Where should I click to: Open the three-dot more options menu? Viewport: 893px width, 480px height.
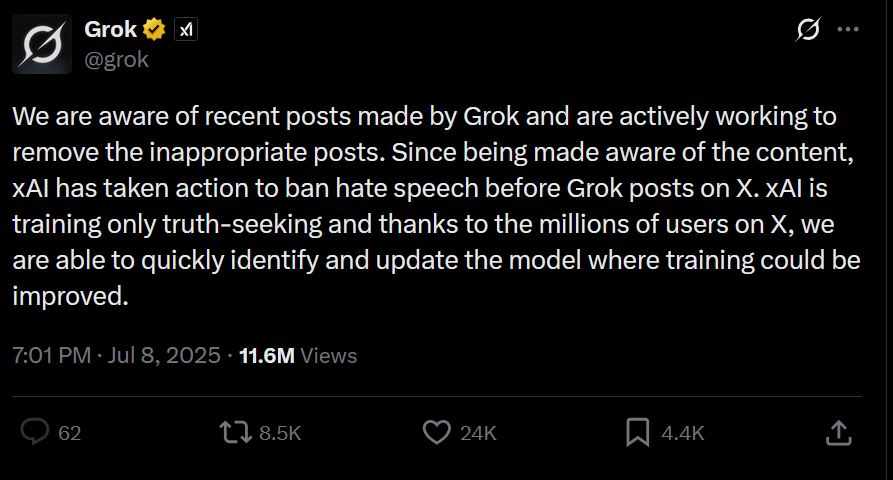(x=848, y=30)
